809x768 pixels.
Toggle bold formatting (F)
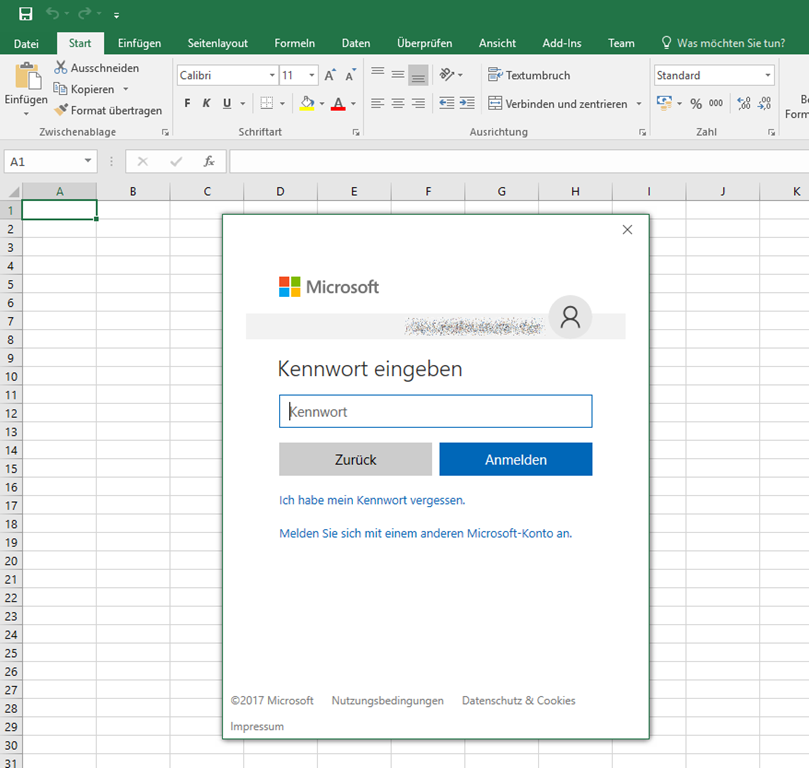[x=187, y=104]
